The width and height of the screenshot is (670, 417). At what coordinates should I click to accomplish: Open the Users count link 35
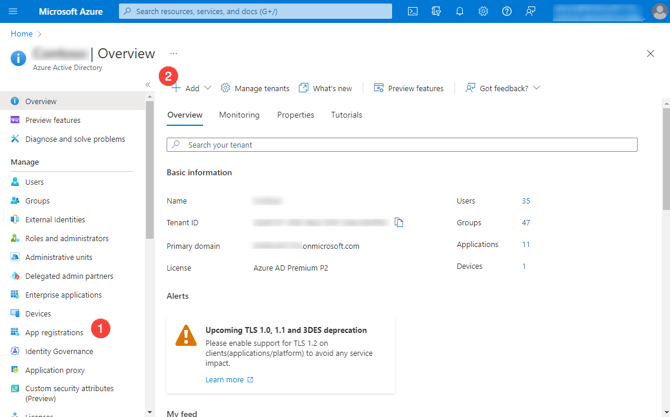(x=526, y=201)
